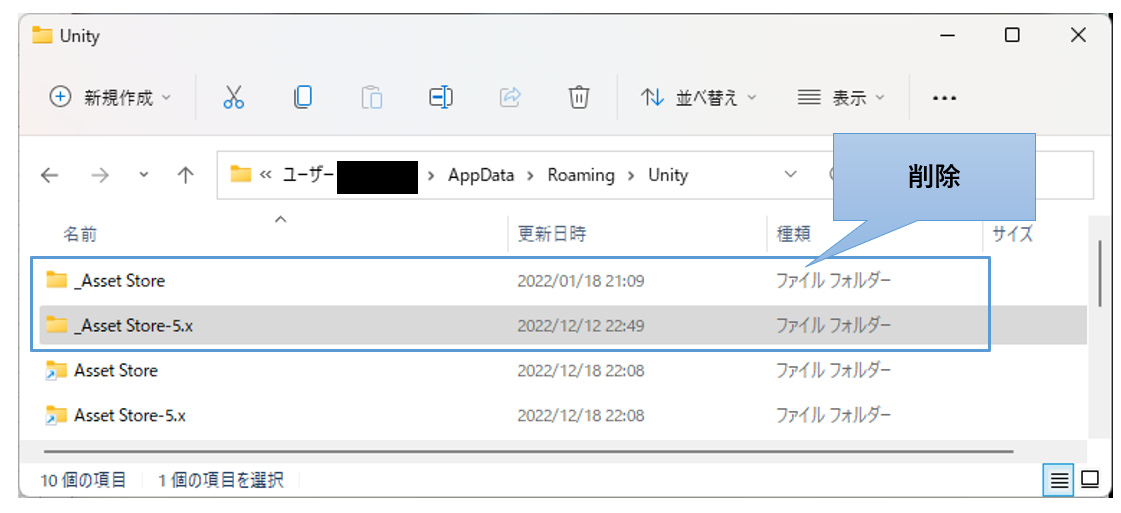Open the three-dot more options menu

(x=944, y=98)
